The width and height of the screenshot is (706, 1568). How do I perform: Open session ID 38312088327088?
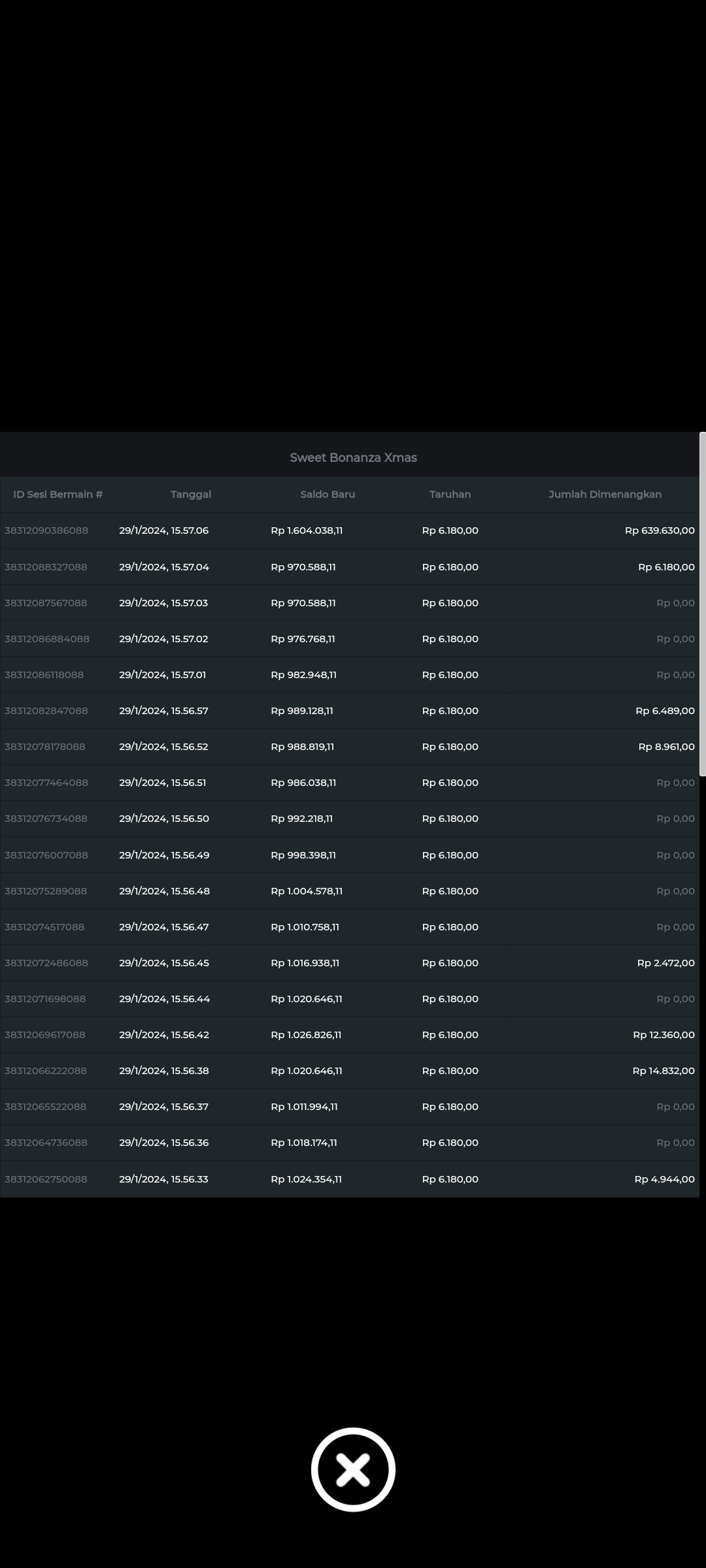pyautogui.click(x=46, y=567)
